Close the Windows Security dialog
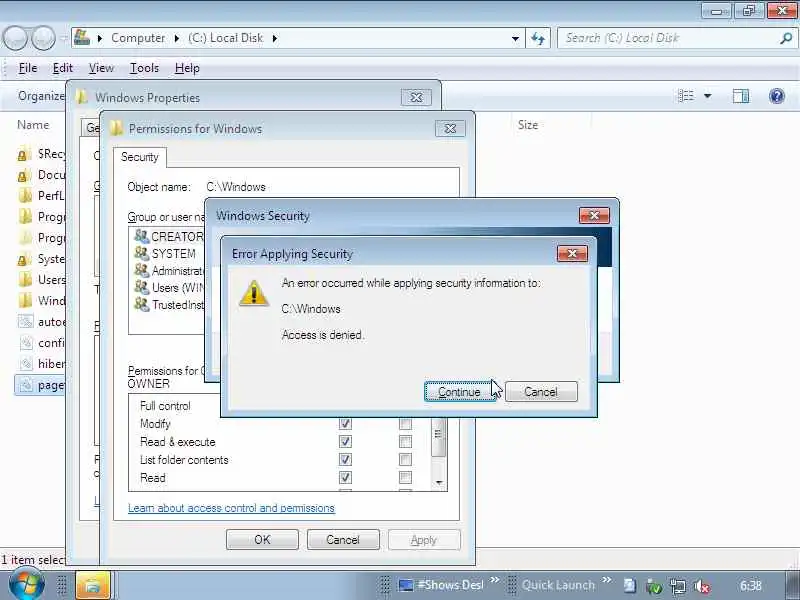 coord(594,215)
